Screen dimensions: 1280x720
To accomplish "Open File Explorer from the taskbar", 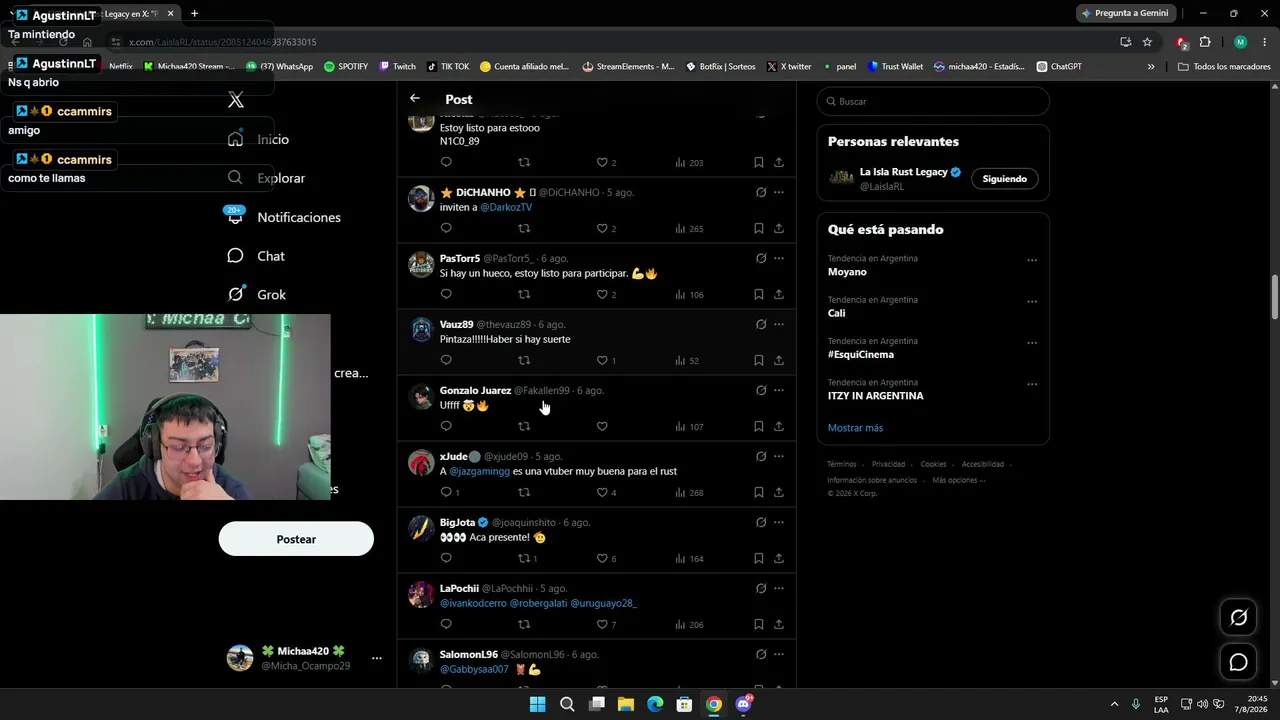I will [626, 704].
